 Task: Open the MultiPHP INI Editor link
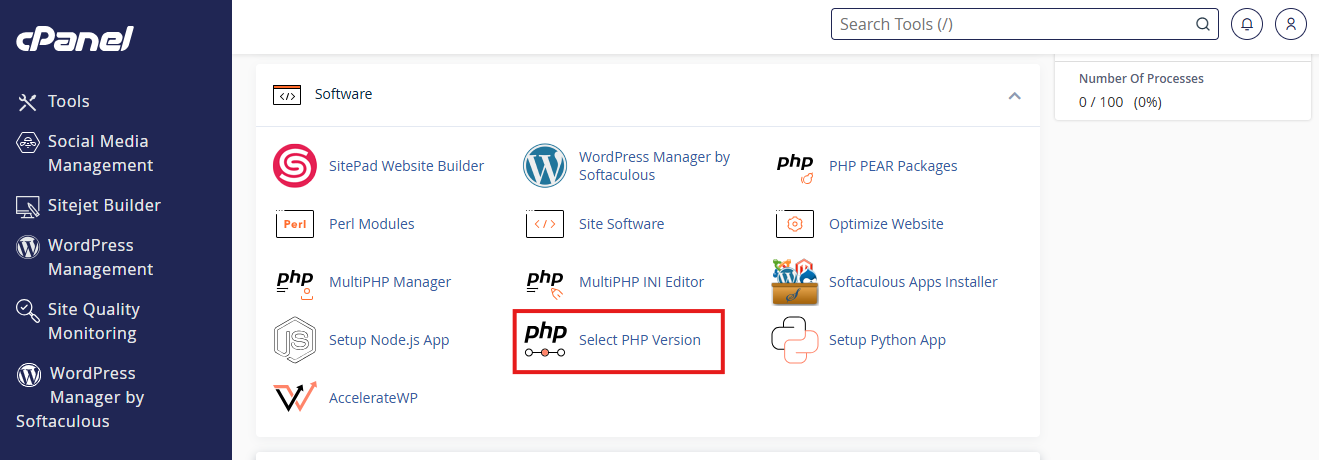641,282
